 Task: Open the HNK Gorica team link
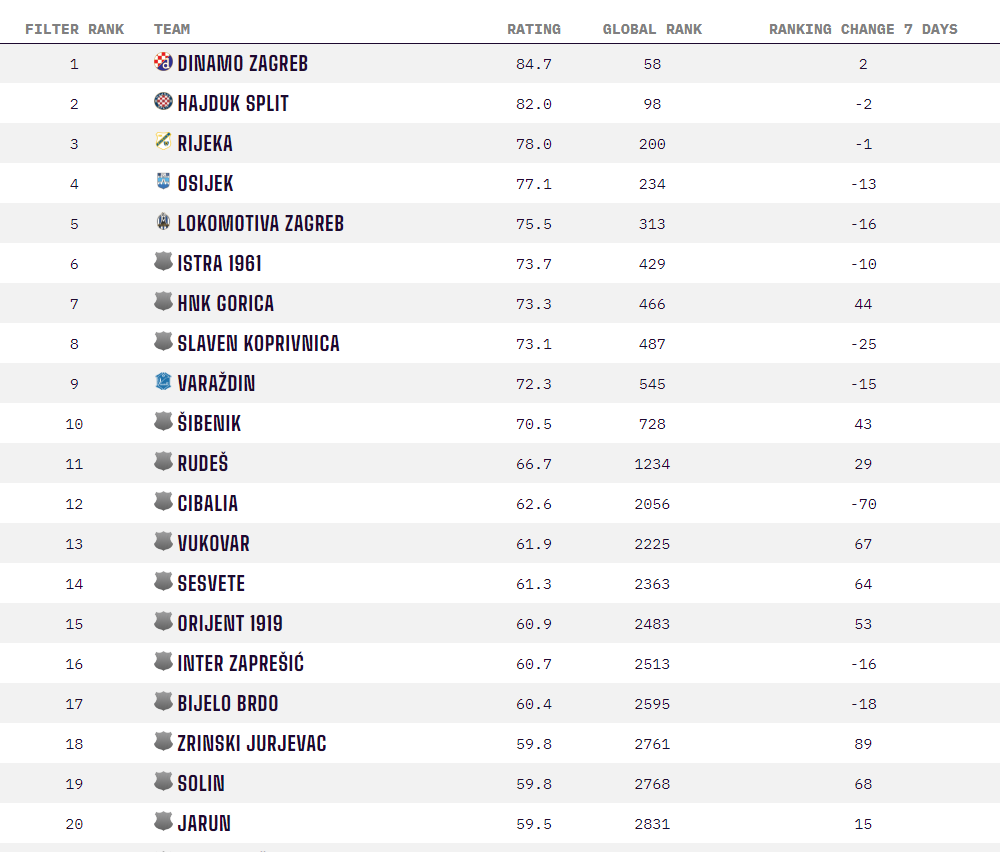pos(225,304)
